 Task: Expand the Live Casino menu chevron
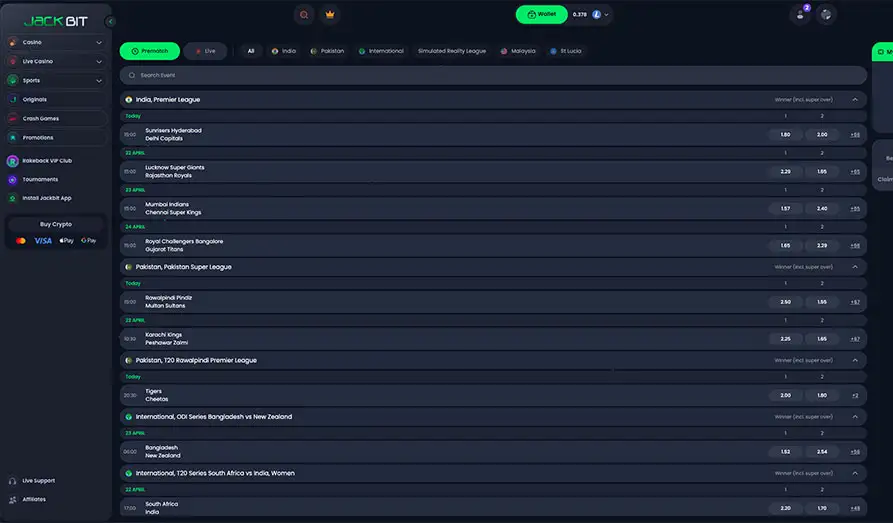click(99, 62)
